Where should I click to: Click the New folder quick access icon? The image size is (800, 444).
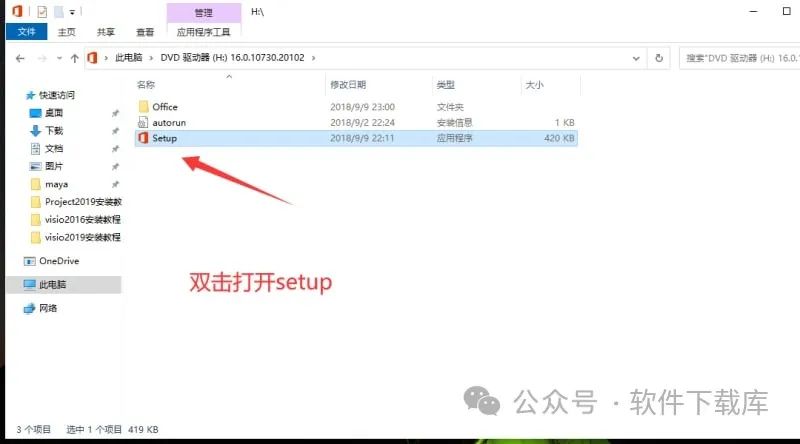click(x=59, y=11)
